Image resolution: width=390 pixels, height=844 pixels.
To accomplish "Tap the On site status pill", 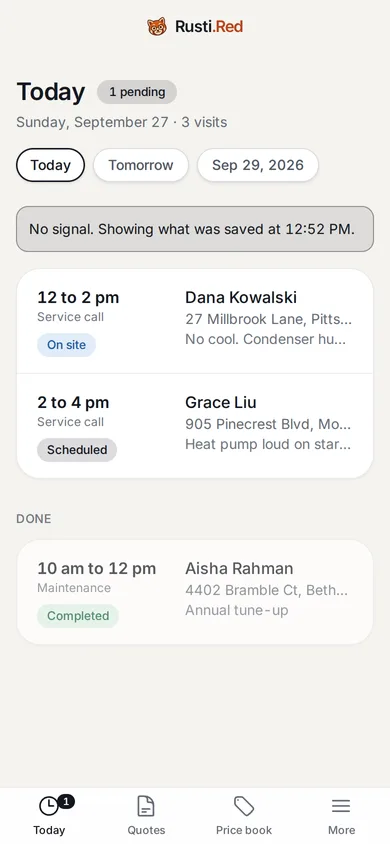I will click(x=66, y=345).
